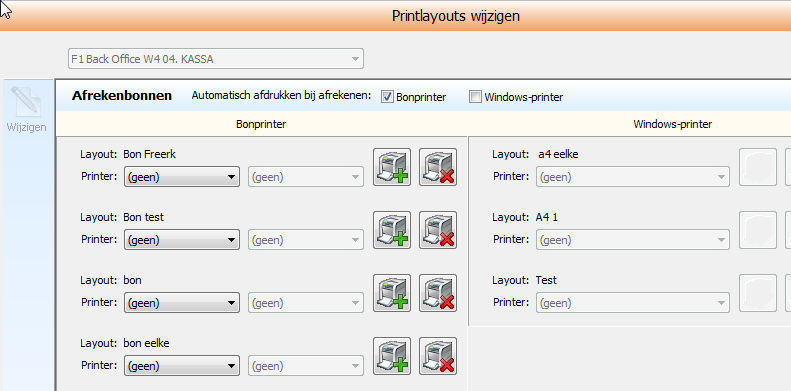Image resolution: width=791 pixels, height=391 pixels.
Task: Remove printer for bon eelke layout
Action: click(438, 356)
